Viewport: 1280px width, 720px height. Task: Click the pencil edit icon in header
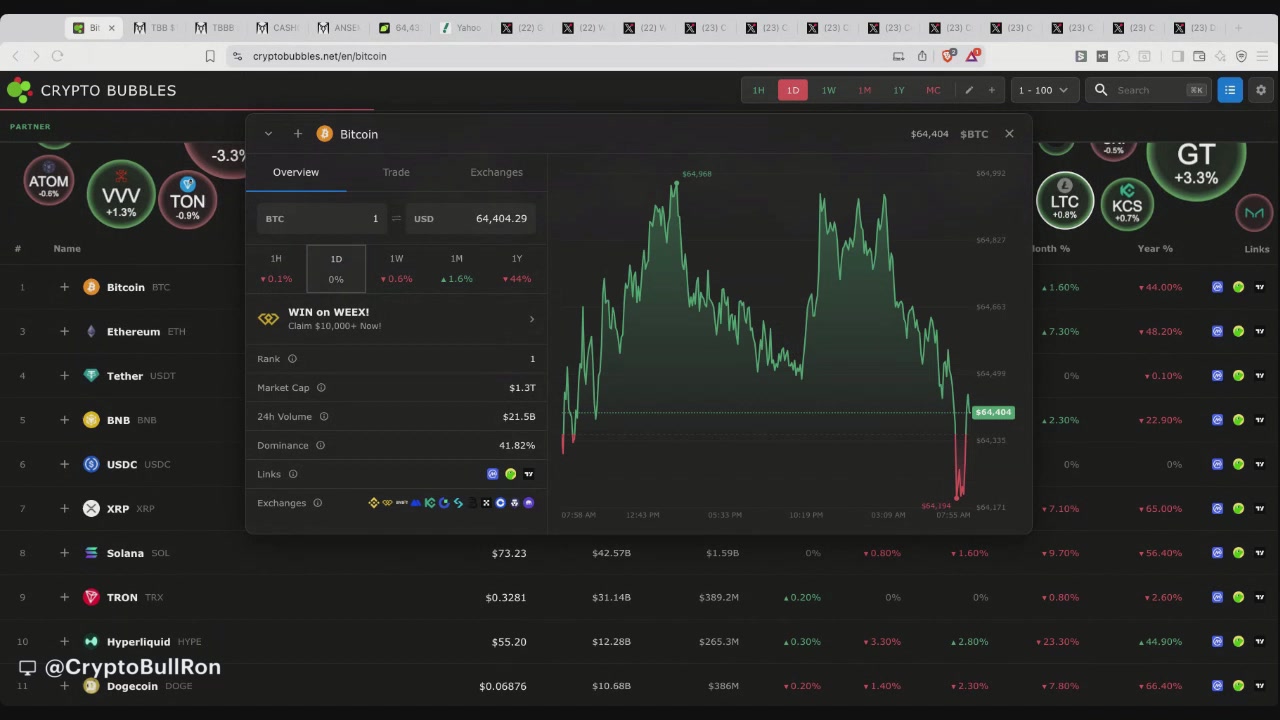pos(968,90)
